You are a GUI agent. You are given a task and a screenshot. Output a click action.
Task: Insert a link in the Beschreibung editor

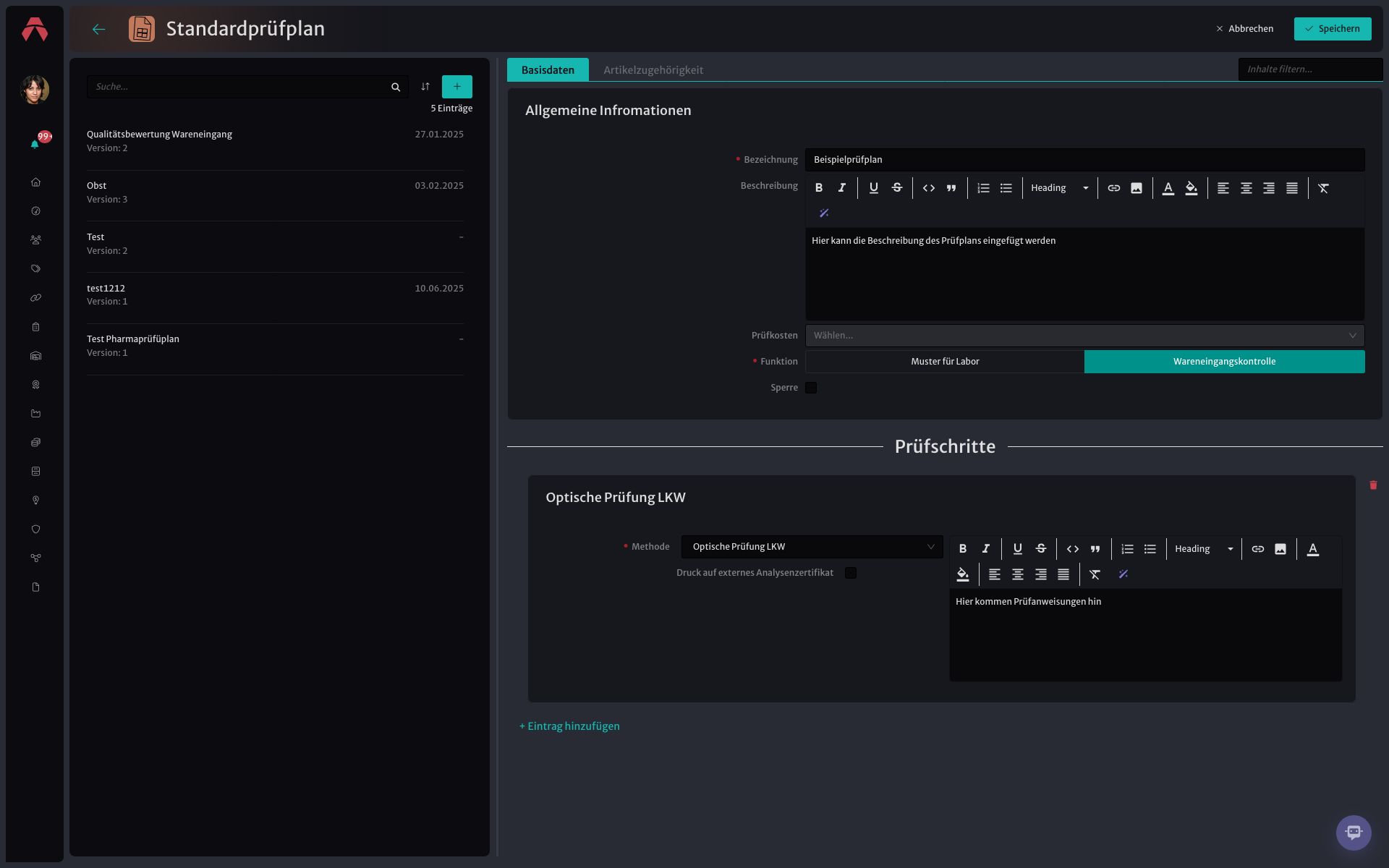coord(1114,188)
